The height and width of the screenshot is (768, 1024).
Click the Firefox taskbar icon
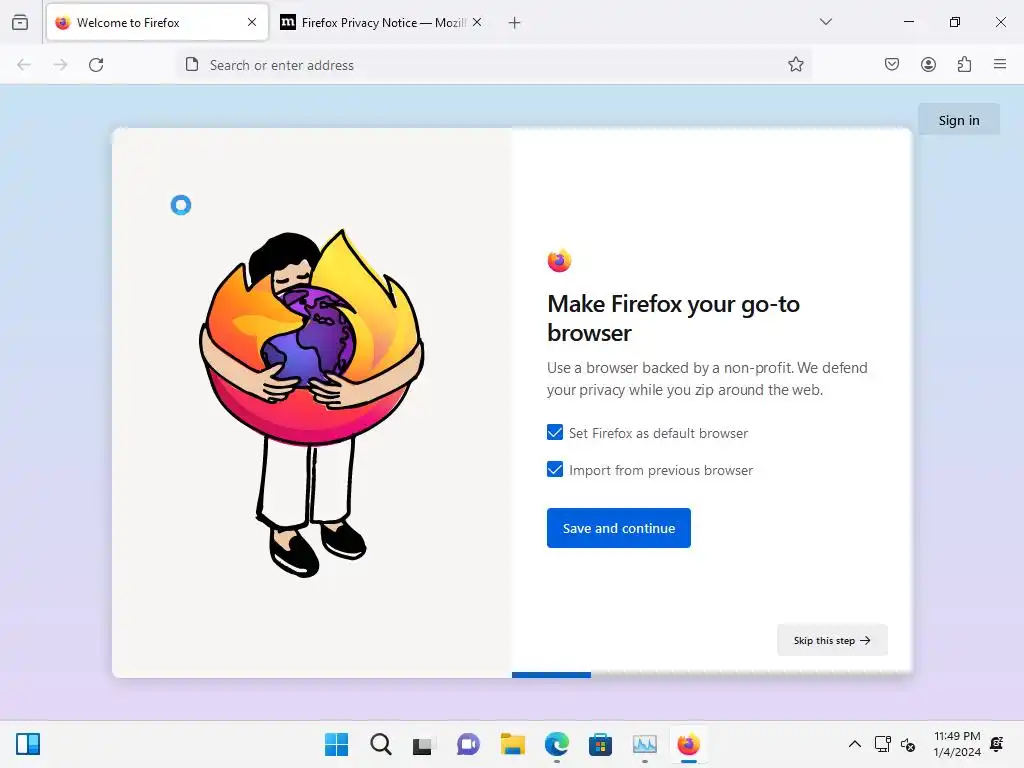pyautogui.click(x=689, y=744)
